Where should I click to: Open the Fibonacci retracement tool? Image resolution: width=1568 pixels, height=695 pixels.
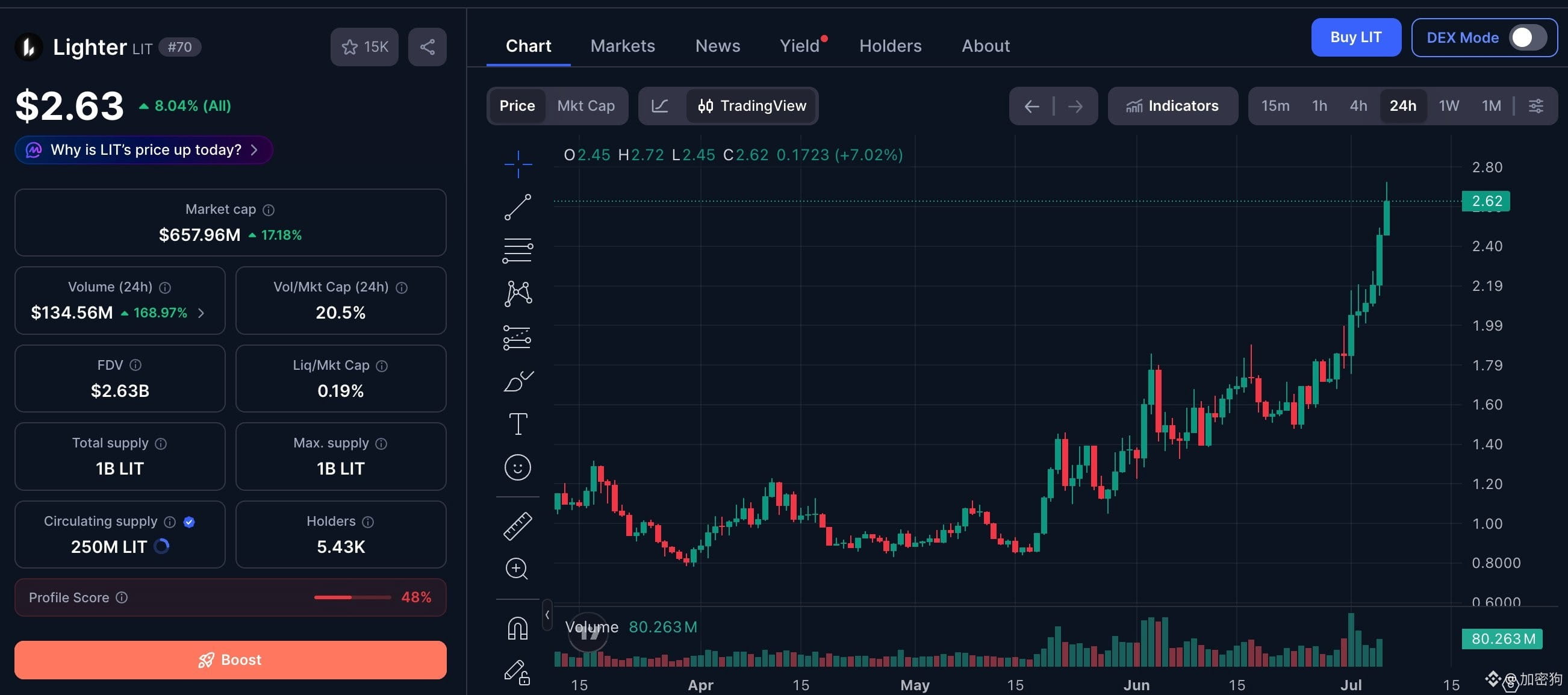518,250
